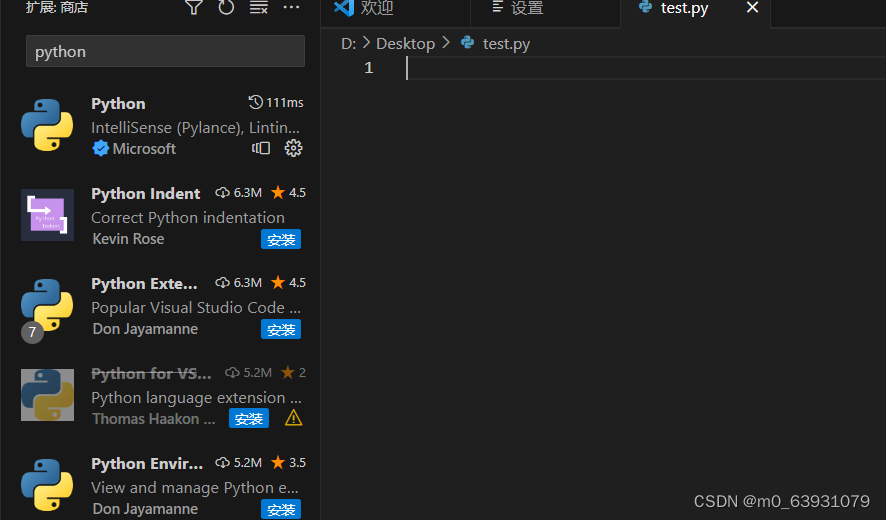Open the Python Indent extension icon
This screenshot has width=886, height=520.
coord(47,215)
